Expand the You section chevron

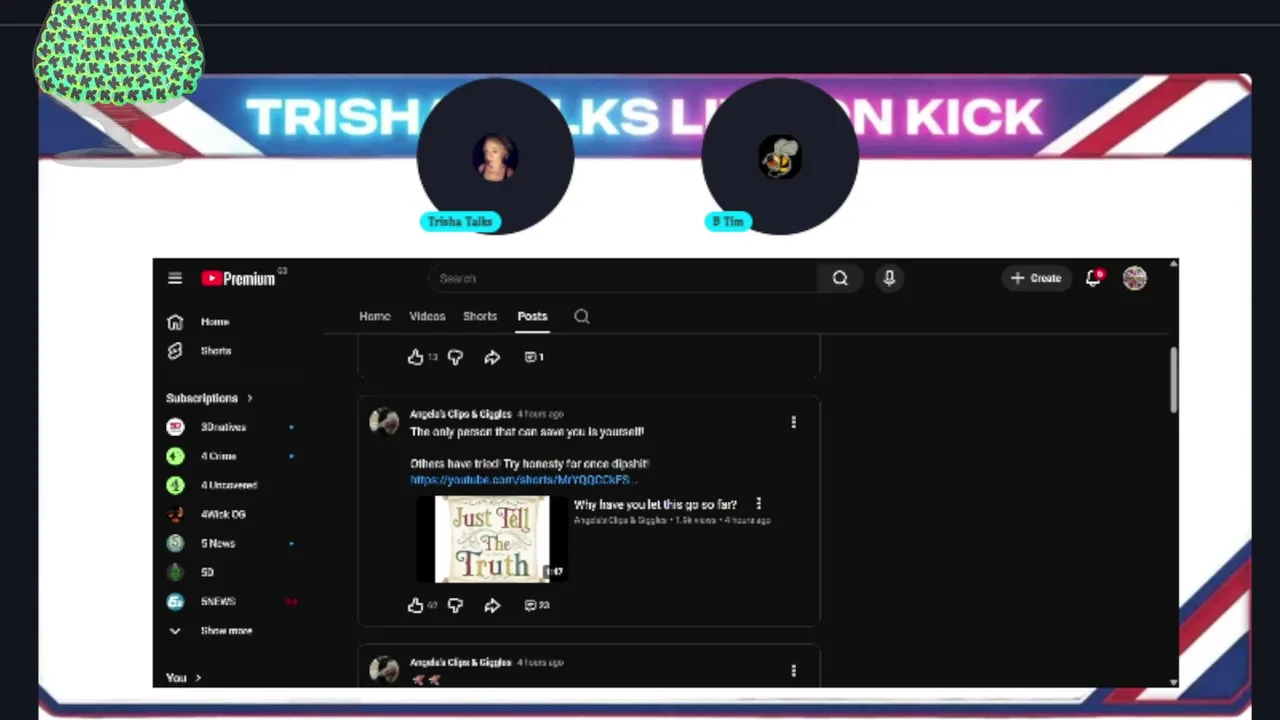[x=198, y=678]
